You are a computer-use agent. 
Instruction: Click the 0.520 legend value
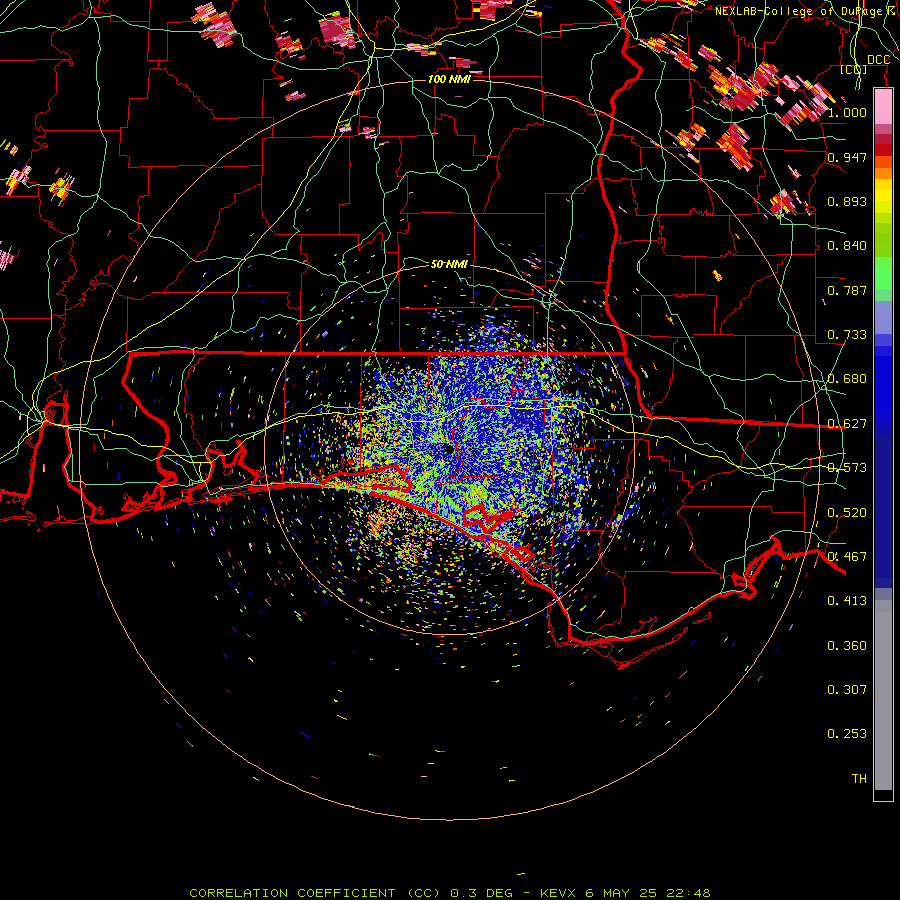click(847, 513)
